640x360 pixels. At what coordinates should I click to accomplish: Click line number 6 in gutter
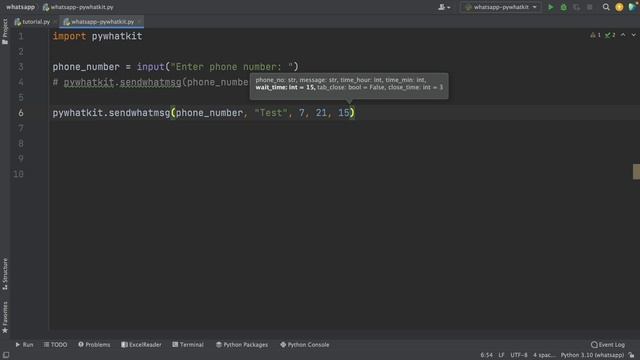point(20,113)
